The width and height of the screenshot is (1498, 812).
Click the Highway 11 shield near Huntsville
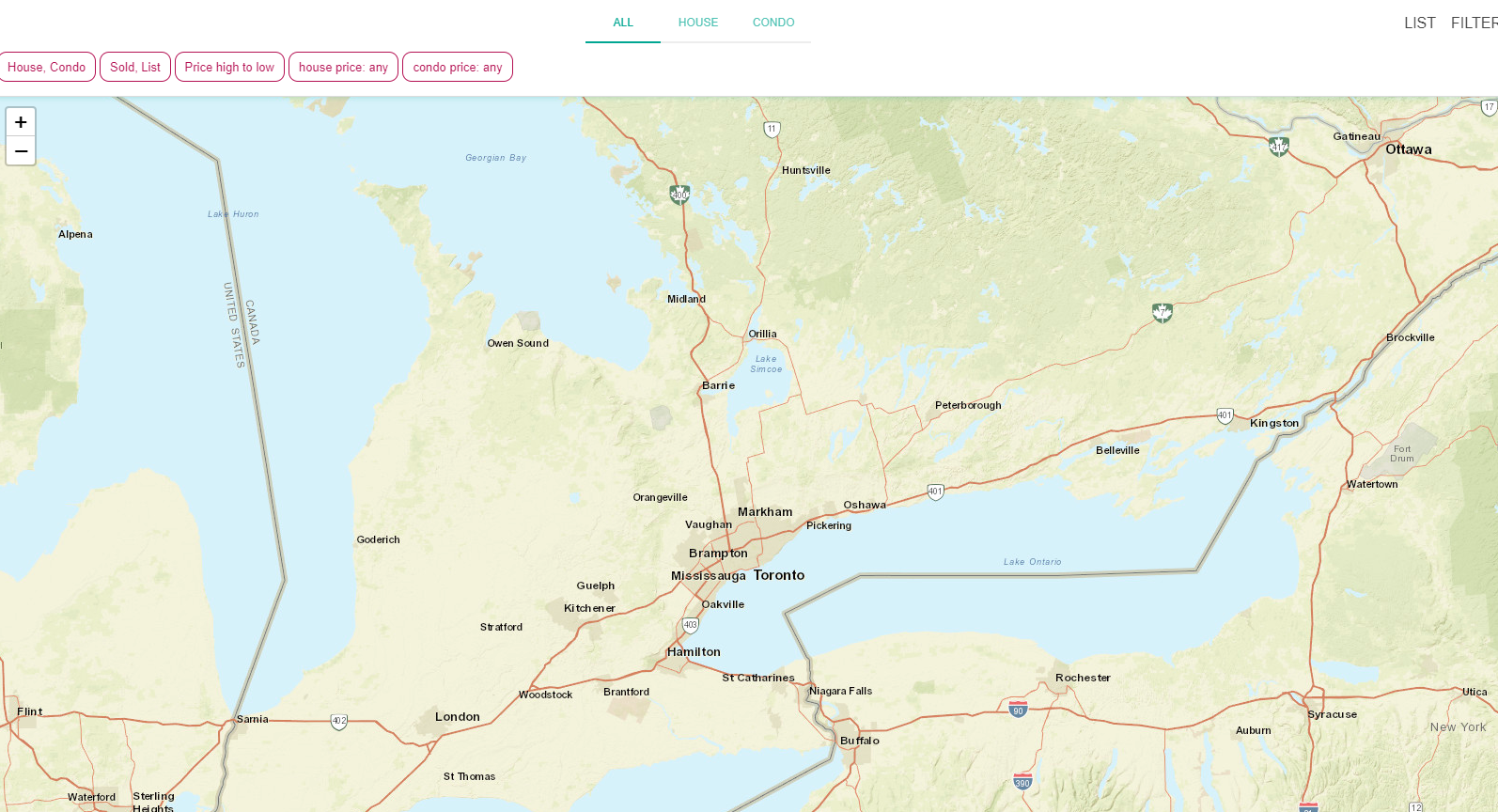pyautogui.click(x=772, y=129)
